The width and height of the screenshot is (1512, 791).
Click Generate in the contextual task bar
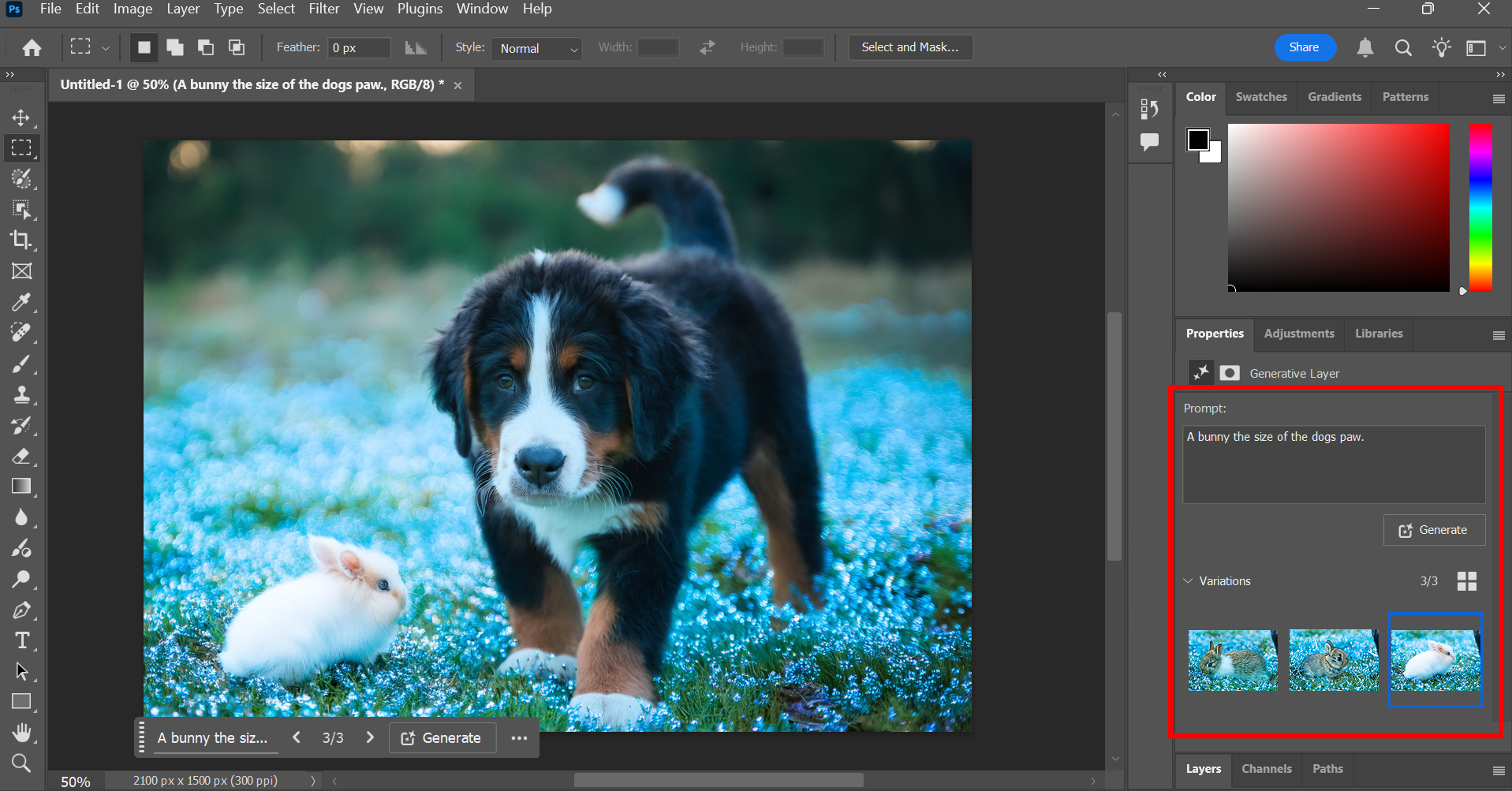coord(443,738)
